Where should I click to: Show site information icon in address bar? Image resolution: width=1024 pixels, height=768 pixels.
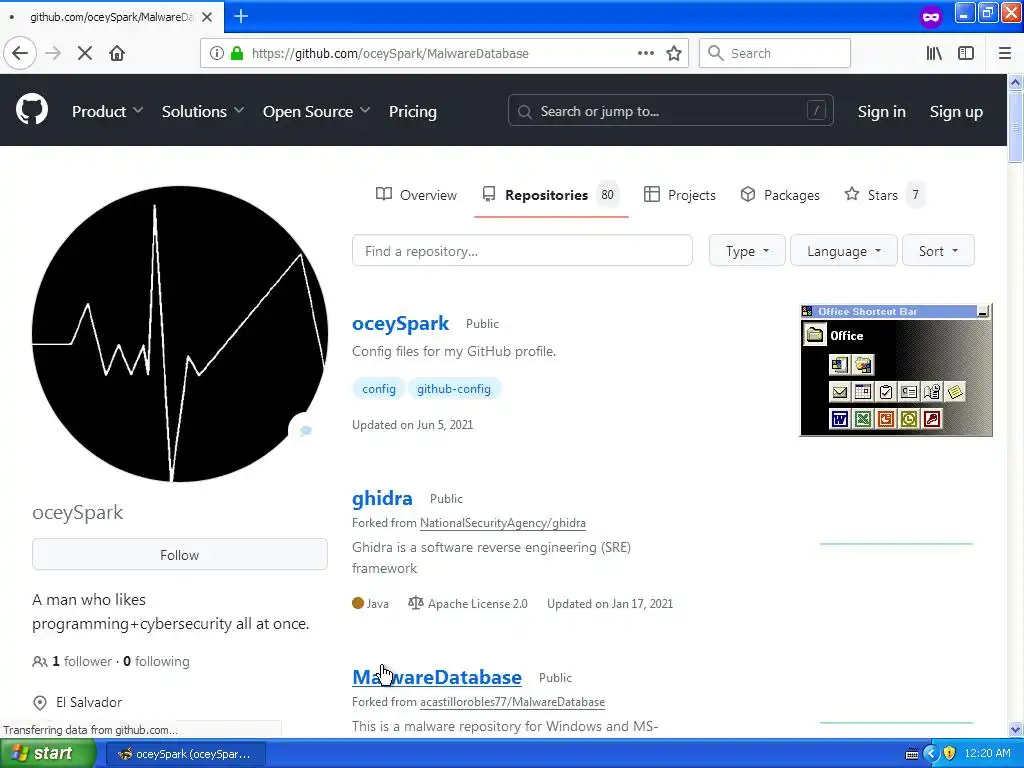coord(217,54)
